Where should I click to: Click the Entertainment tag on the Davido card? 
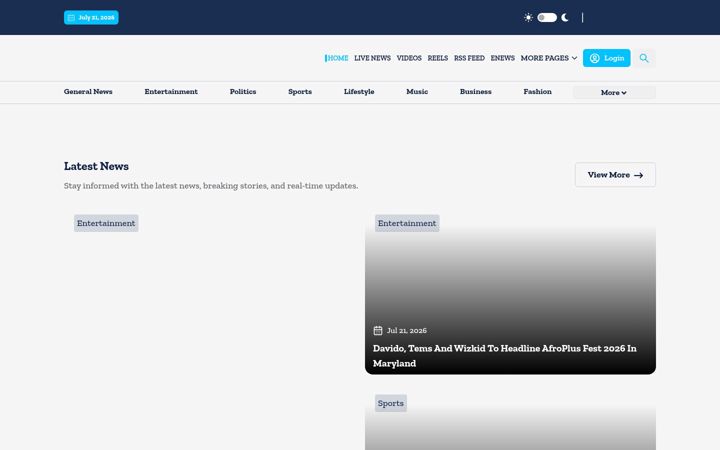(x=407, y=223)
